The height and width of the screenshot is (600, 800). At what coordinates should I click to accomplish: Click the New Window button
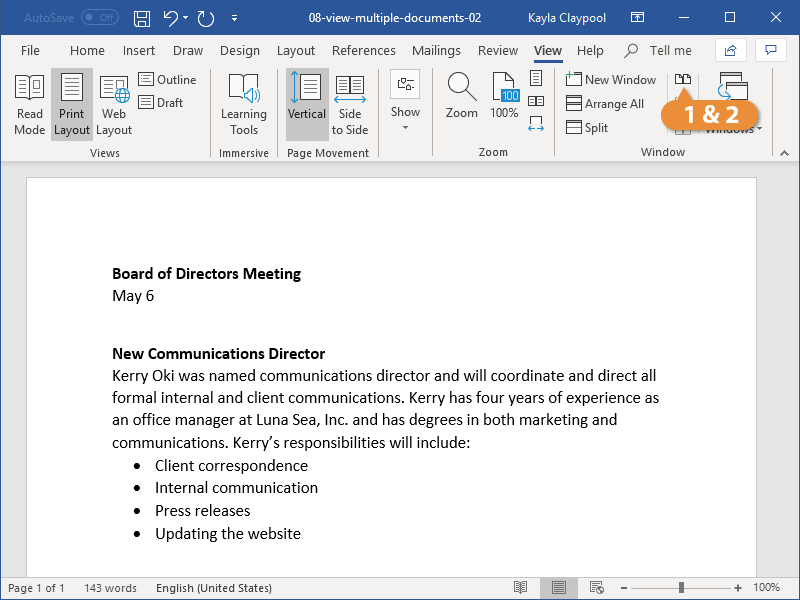[x=611, y=80]
